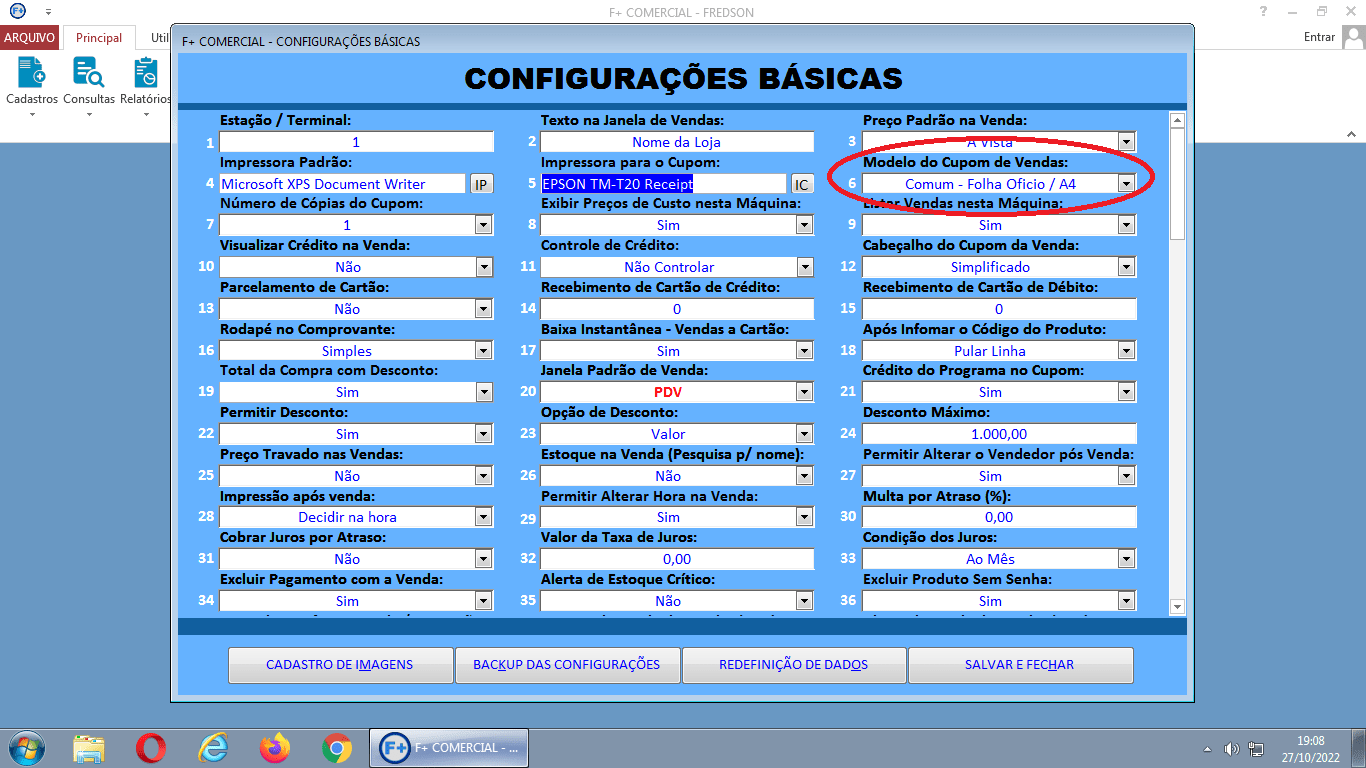Viewport: 1366px width, 768px height.
Task: Expand Parcelamento de Cartão dropdown
Action: pos(484,309)
